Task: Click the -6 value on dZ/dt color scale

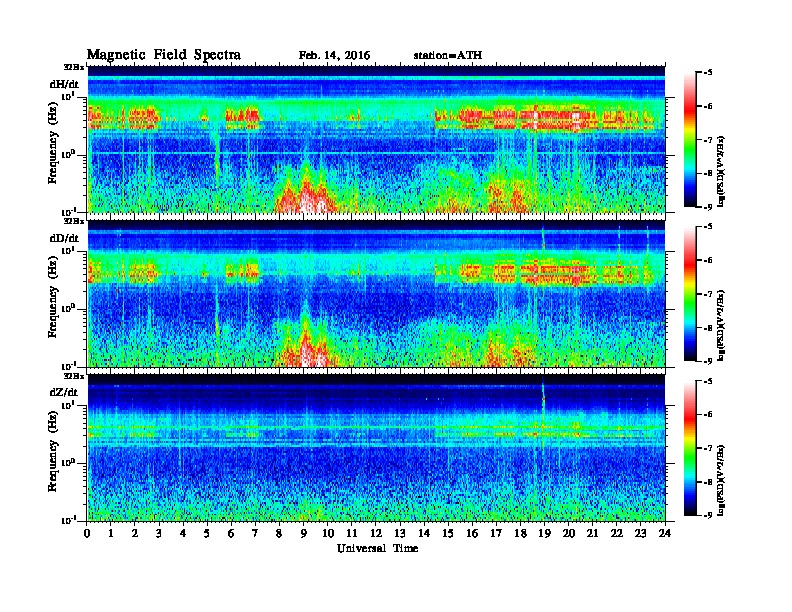Action: [x=708, y=414]
